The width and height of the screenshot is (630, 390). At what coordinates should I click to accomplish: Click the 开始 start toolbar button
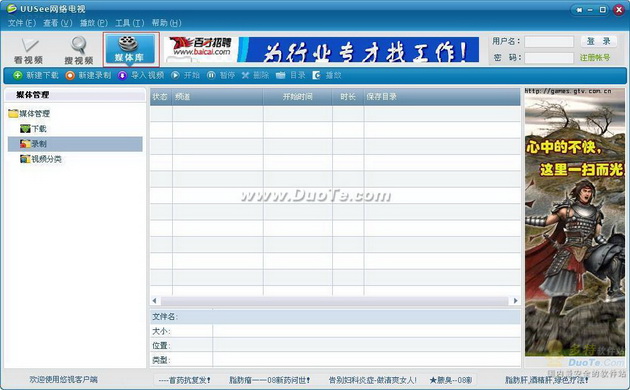pos(185,75)
